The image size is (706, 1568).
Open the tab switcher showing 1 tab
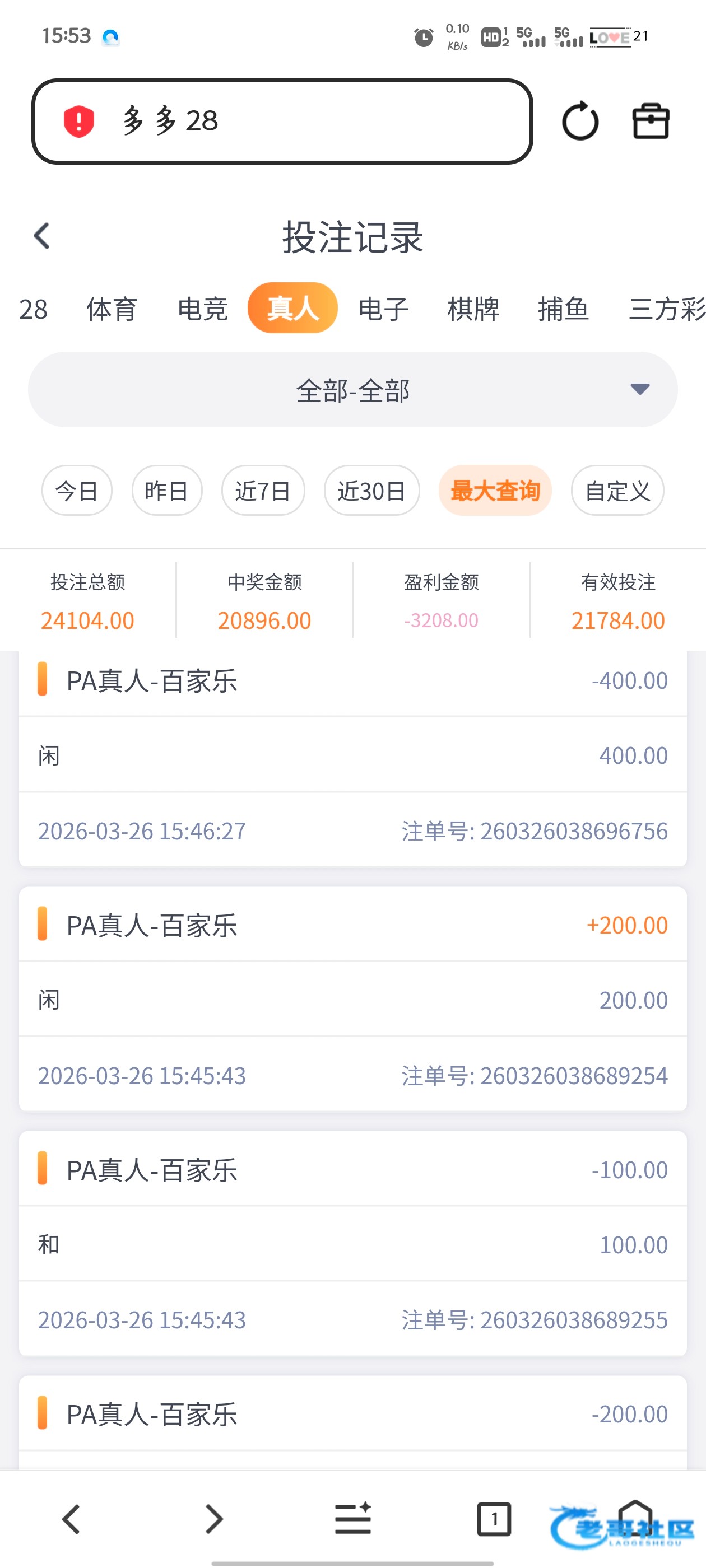(494, 1519)
